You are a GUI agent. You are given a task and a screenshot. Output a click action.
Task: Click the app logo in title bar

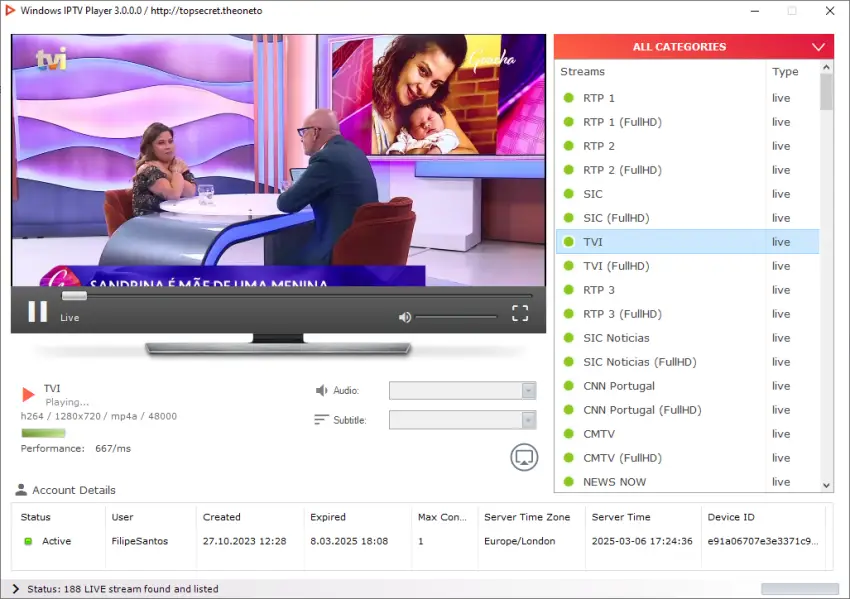click(x=10, y=10)
